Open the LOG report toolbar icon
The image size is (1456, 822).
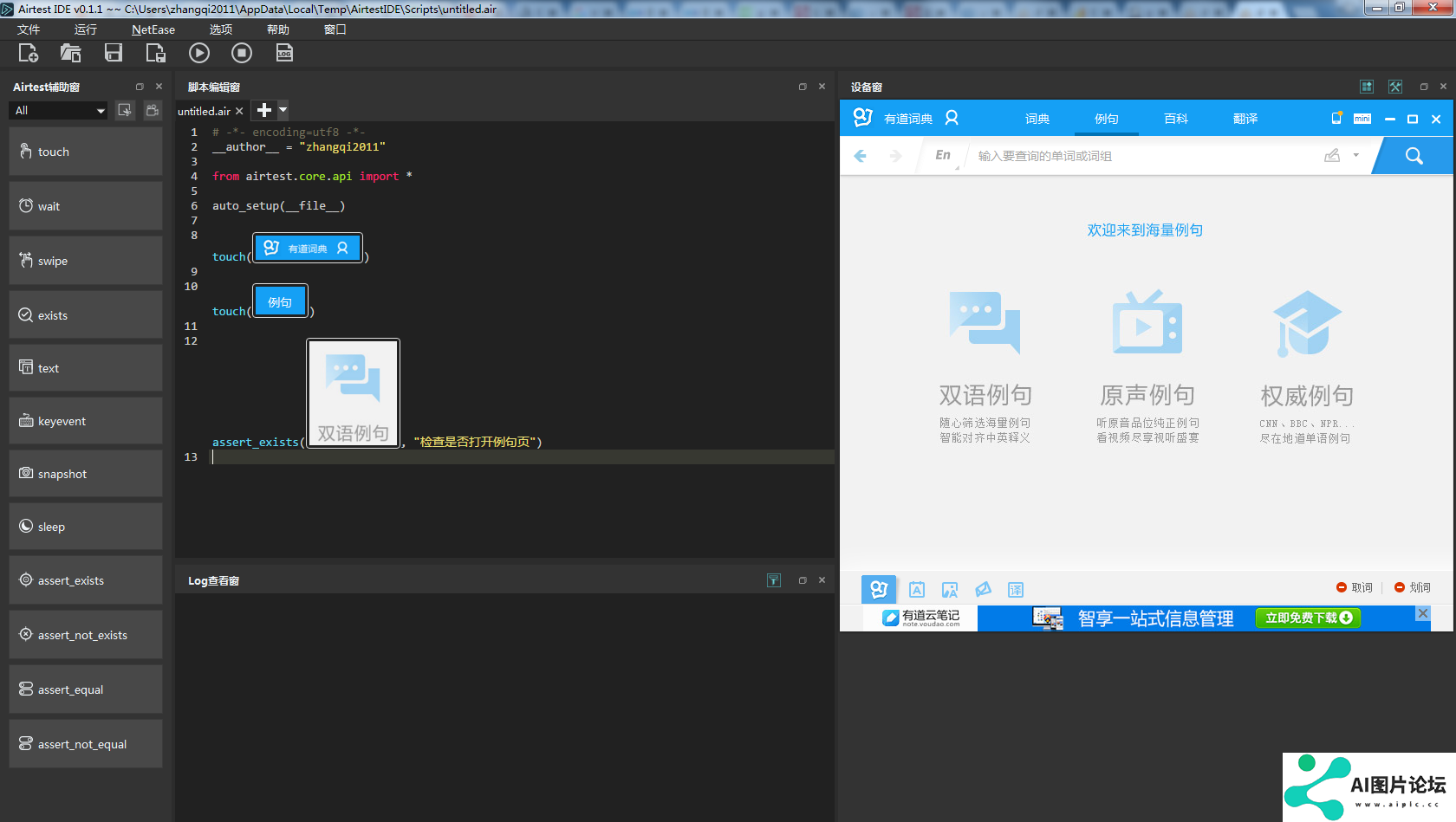(284, 53)
